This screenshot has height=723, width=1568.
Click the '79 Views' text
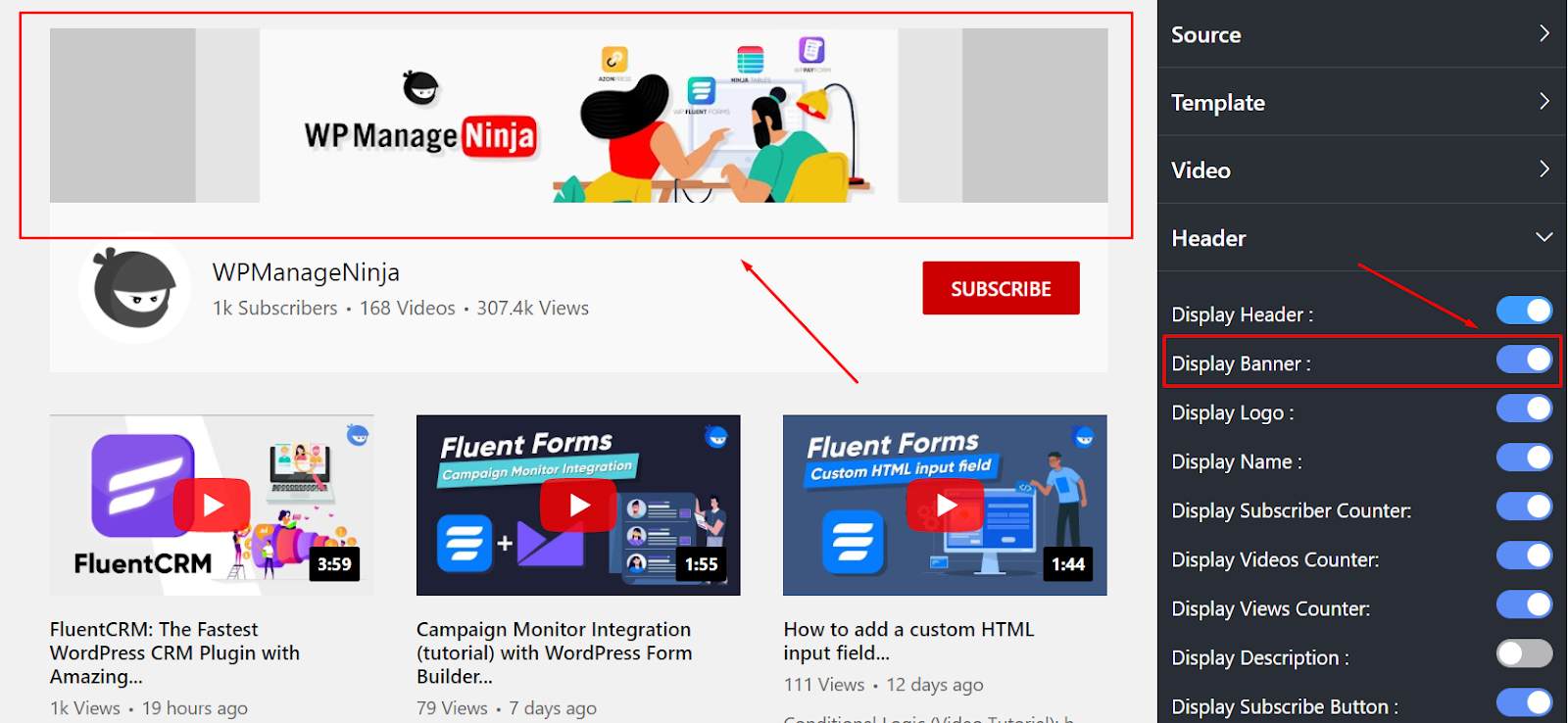452,707
